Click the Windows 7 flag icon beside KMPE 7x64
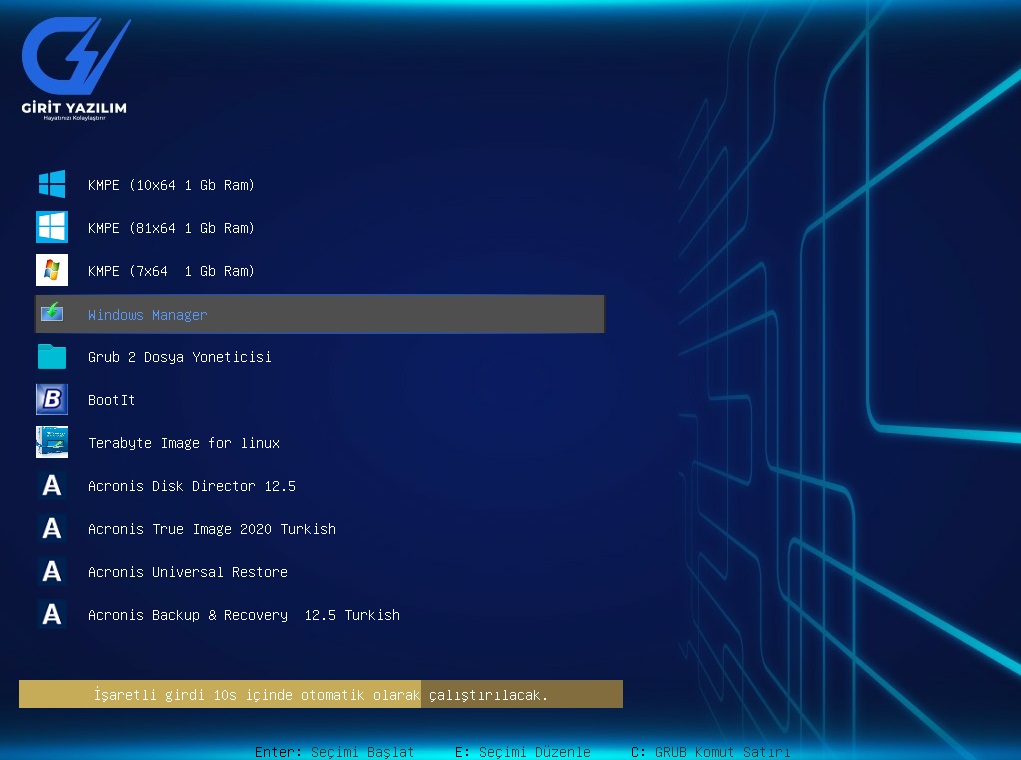1021x760 pixels. click(x=52, y=271)
